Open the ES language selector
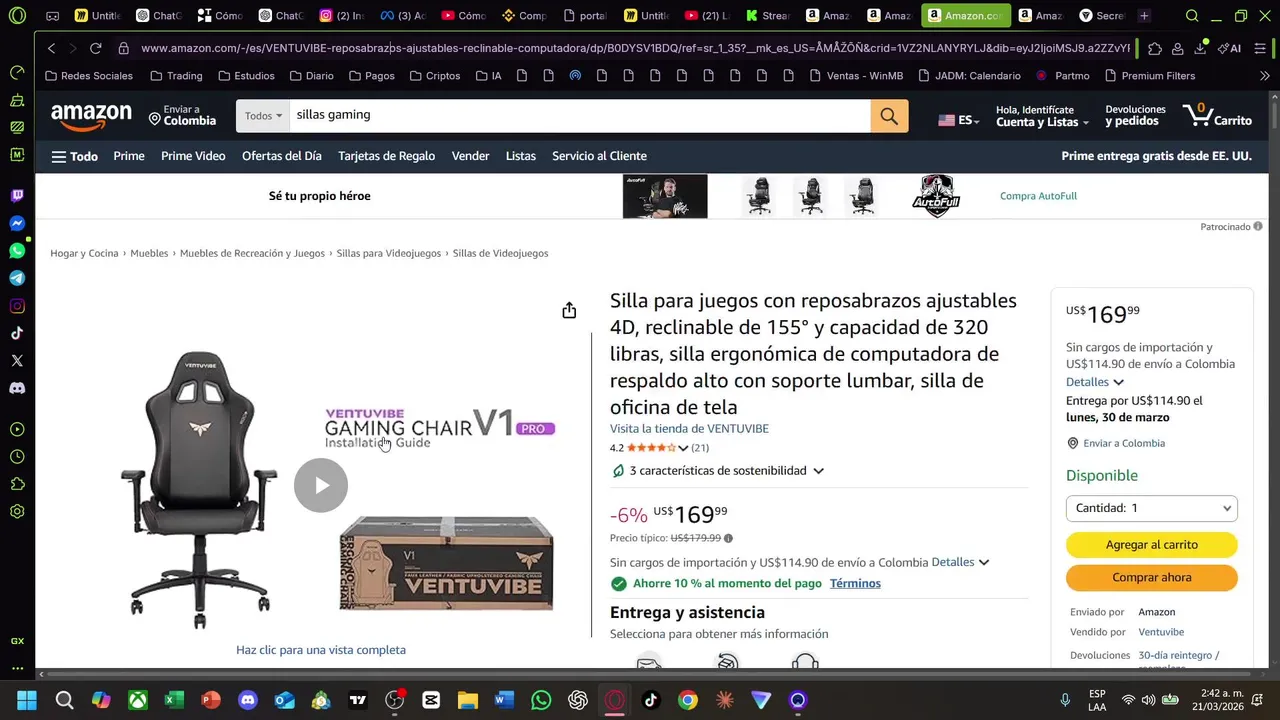This screenshot has width=1280, height=720. point(957,119)
